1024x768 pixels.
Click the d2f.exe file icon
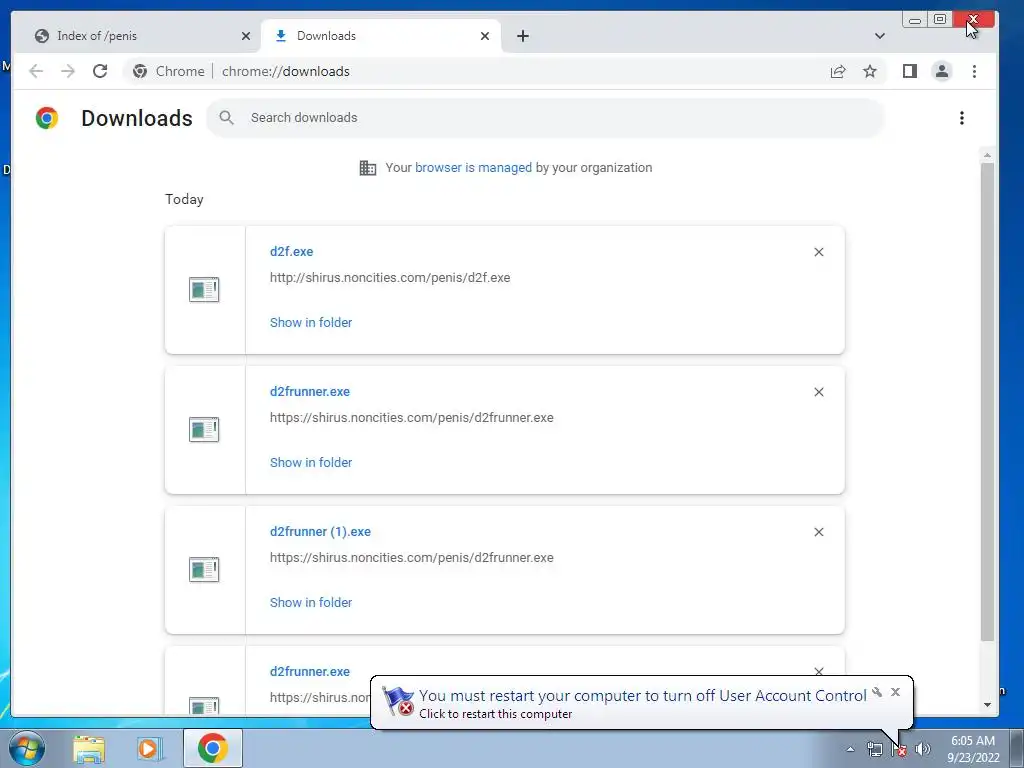204,290
